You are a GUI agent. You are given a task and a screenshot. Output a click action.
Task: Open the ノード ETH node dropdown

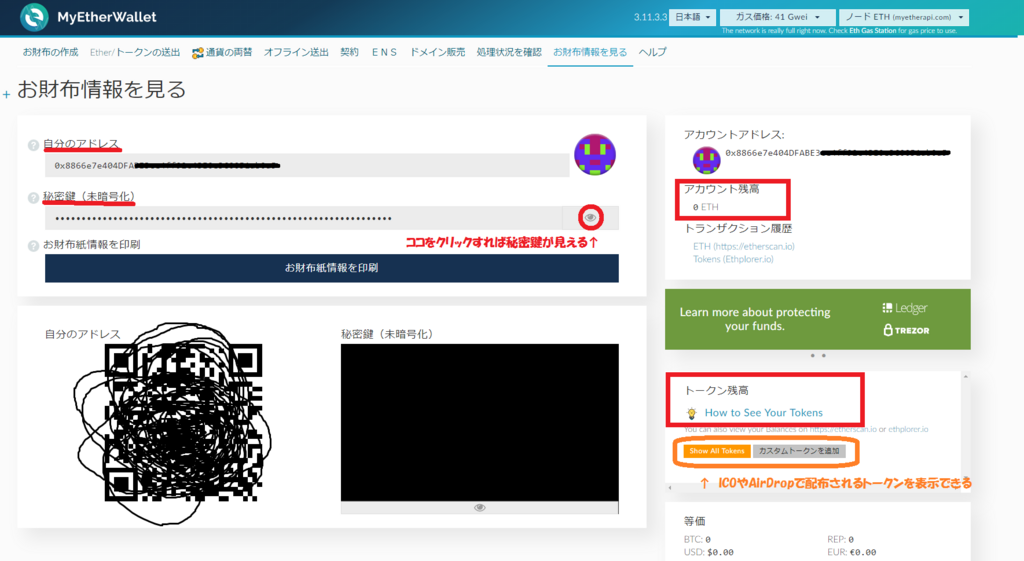pyautogui.click(x=904, y=17)
